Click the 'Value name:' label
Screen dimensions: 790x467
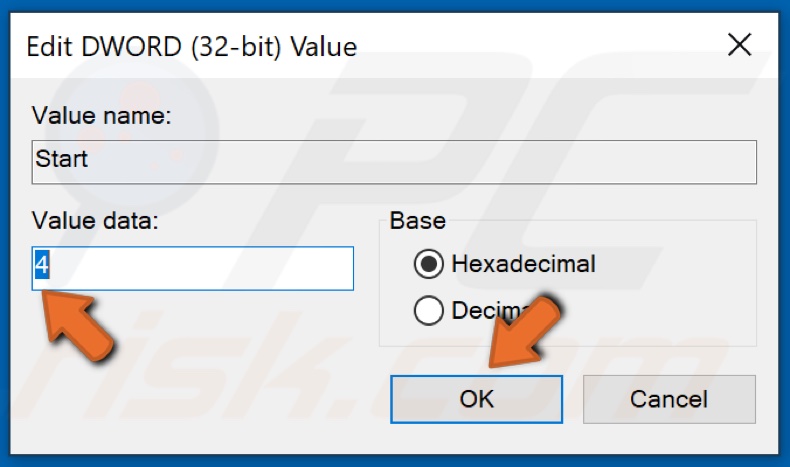click(x=102, y=116)
